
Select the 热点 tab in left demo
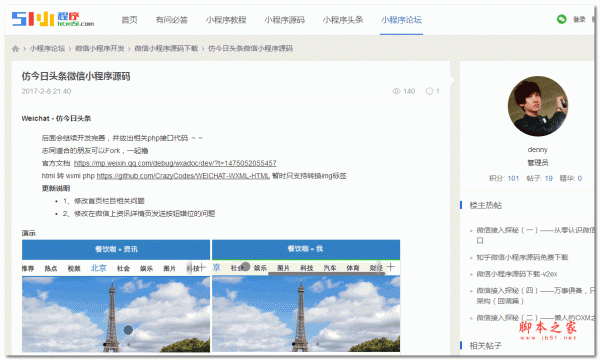tap(51, 268)
